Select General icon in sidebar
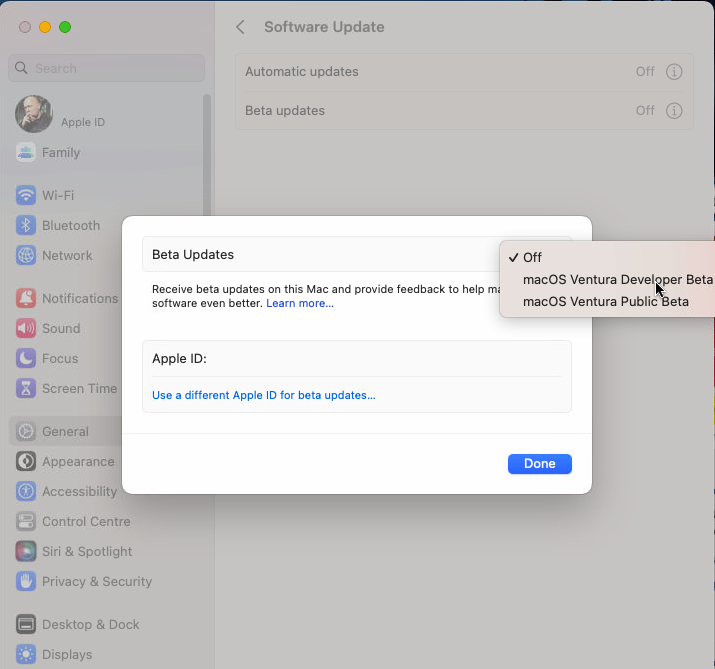 [26, 431]
